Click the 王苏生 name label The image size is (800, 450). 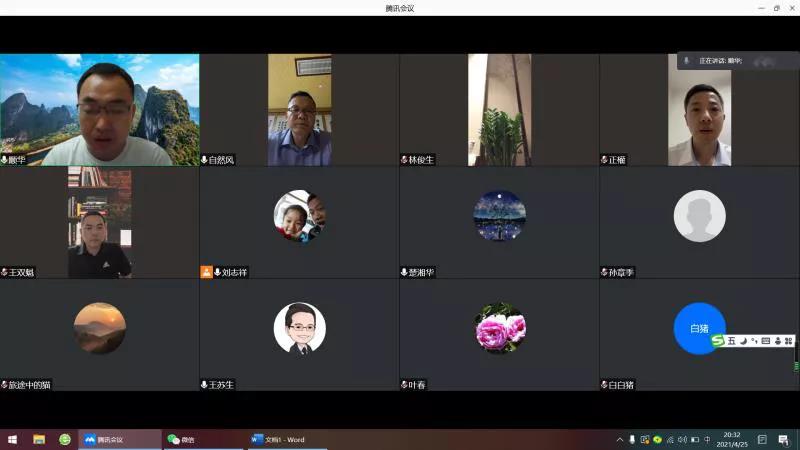221,385
